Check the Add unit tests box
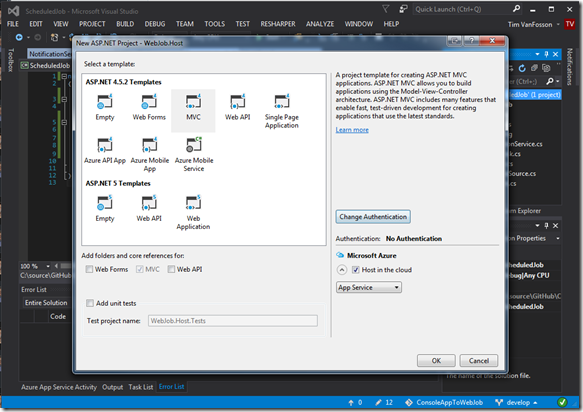The height and width of the screenshot is (412, 583). pos(90,303)
